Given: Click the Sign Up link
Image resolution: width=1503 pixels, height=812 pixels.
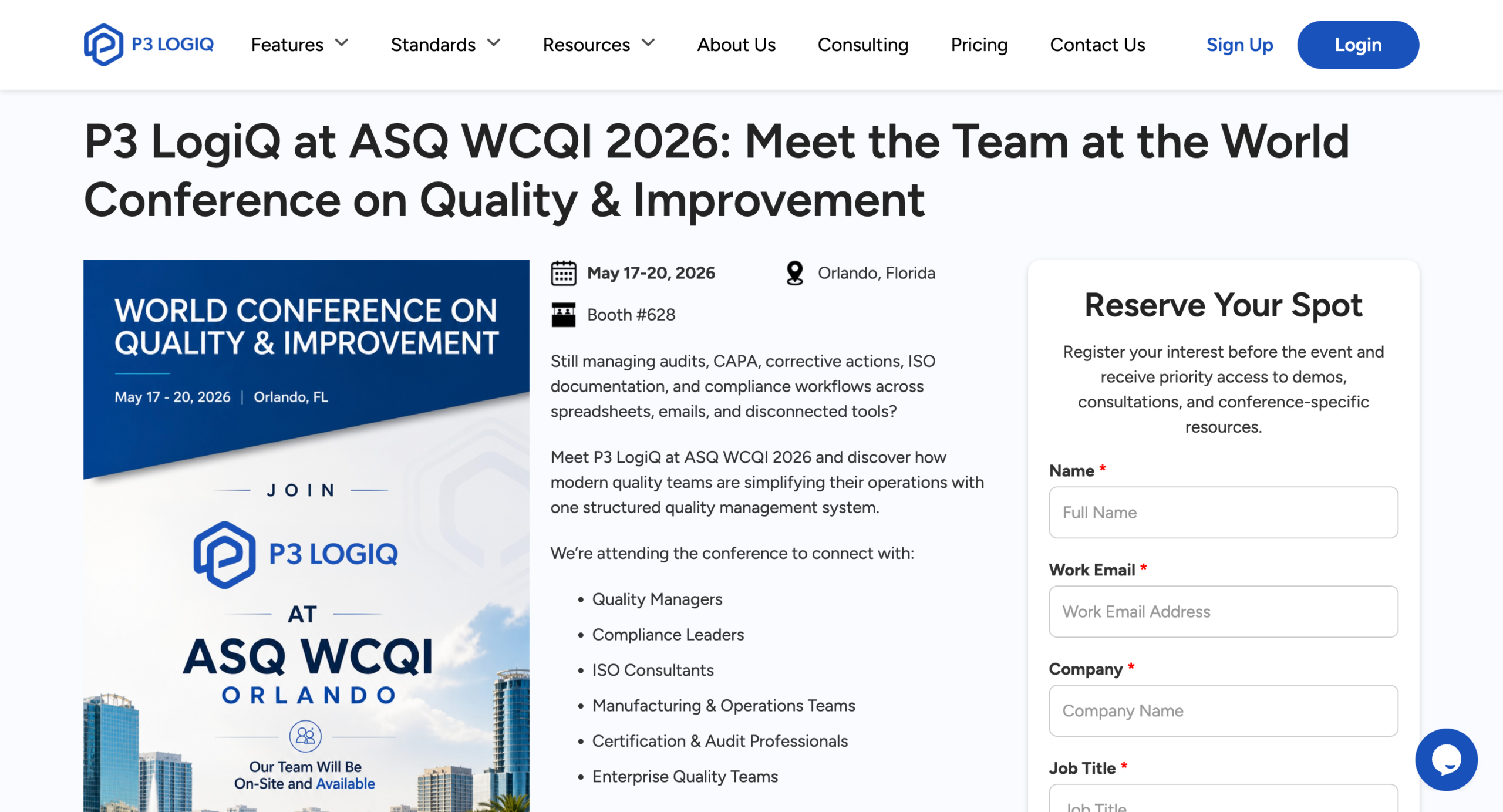Looking at the screenshot, I should coord(1239,45).
